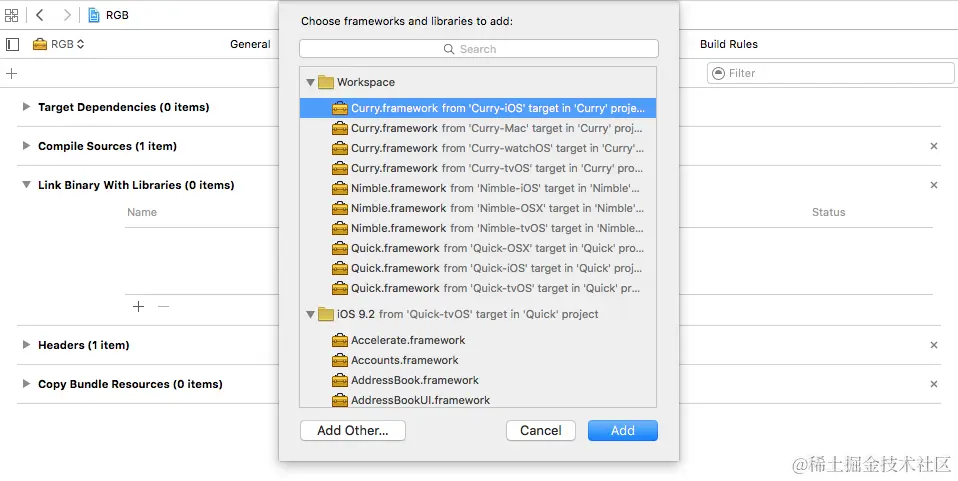This screenshot has width=958, height=481.
Task: Switch to the Build Rules tab
Action: tap(729, 44)
